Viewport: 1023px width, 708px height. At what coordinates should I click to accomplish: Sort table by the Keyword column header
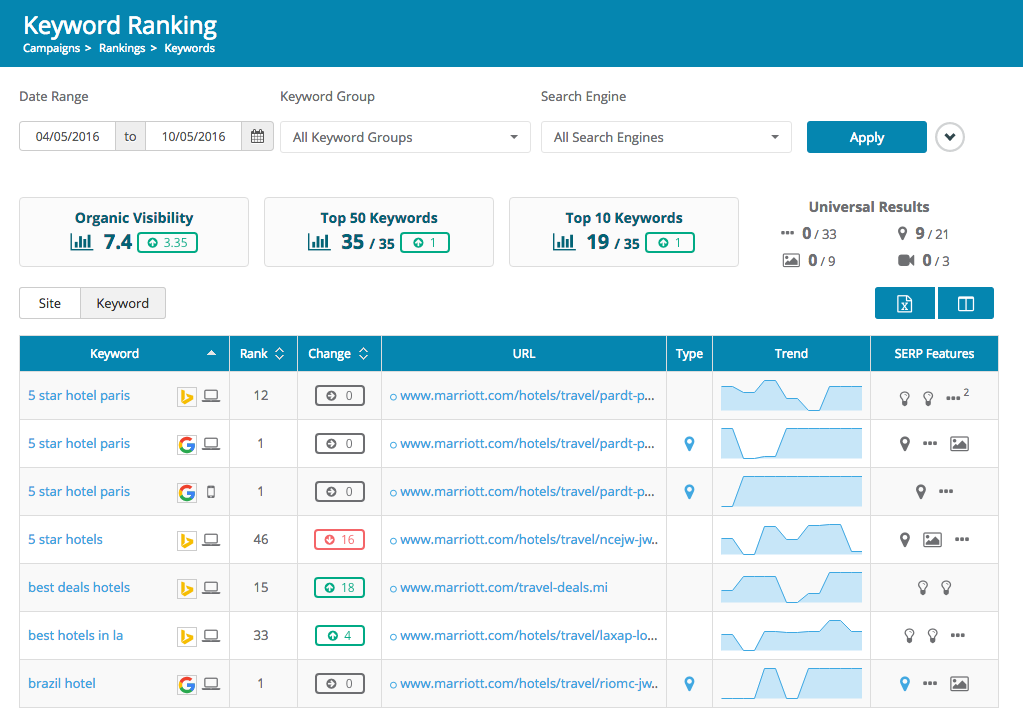point(115,353)
